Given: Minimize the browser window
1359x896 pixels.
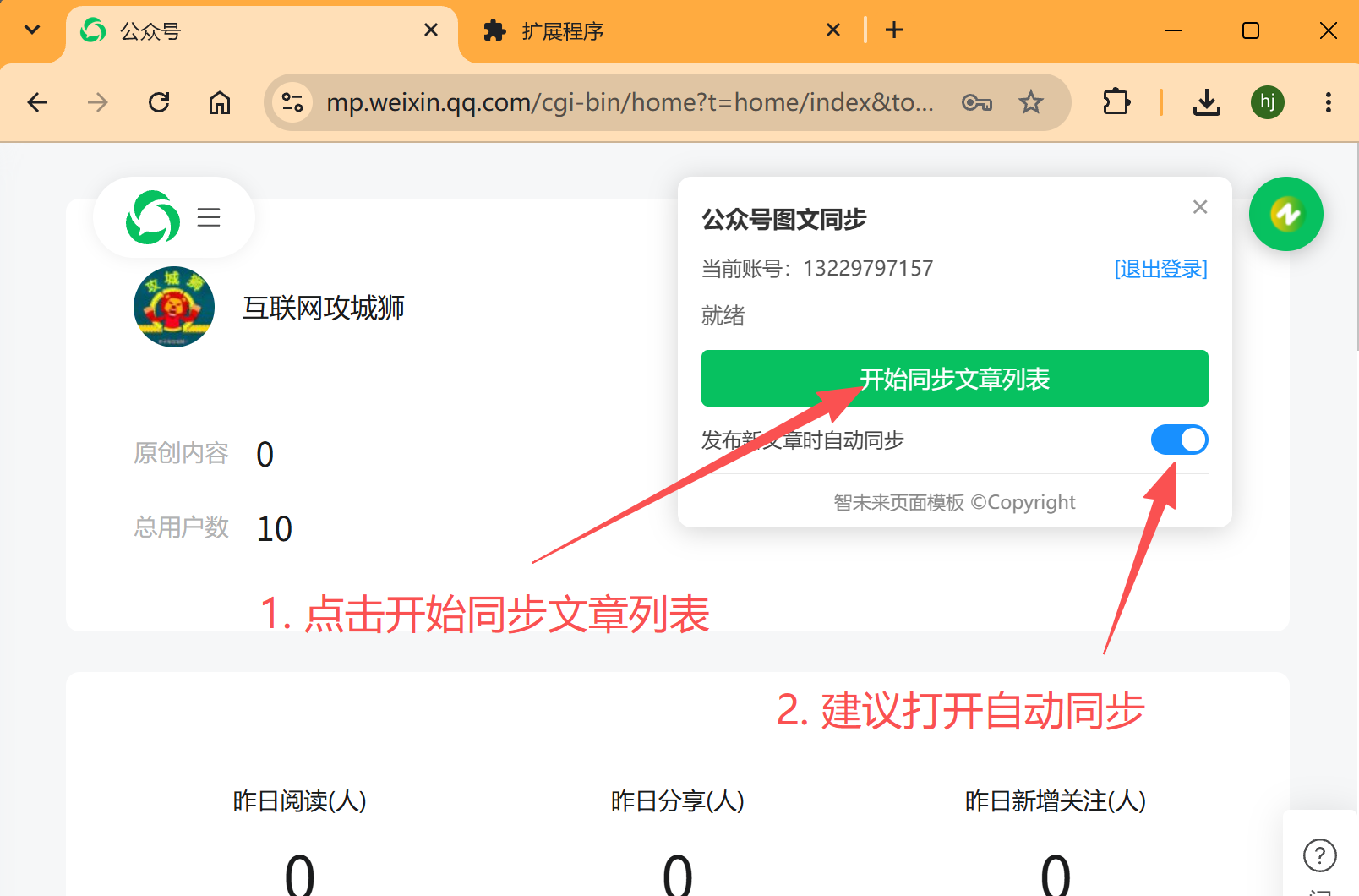Looking at the screenshot, I should 1174,30.
